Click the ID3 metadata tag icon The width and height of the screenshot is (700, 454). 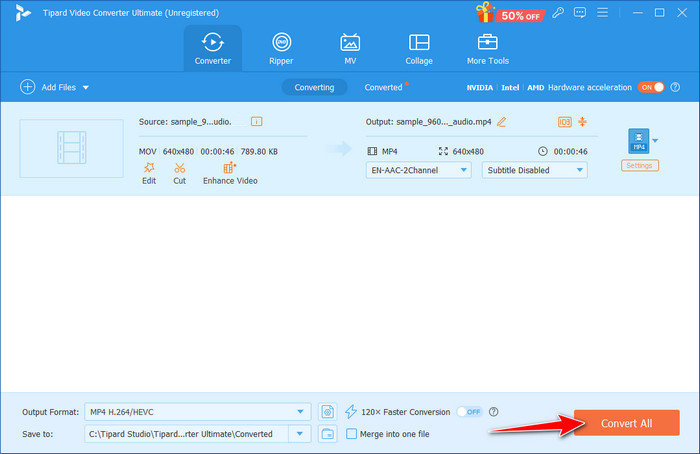(x=564, y=122)
